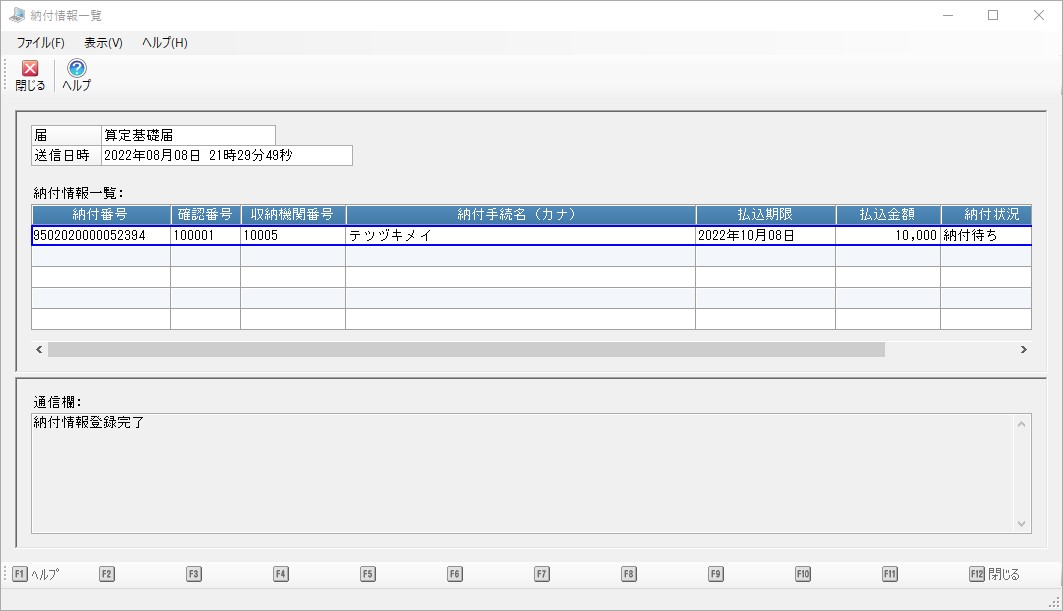Click the table's left scroll arrow
1063x611 pixels.
39,349
